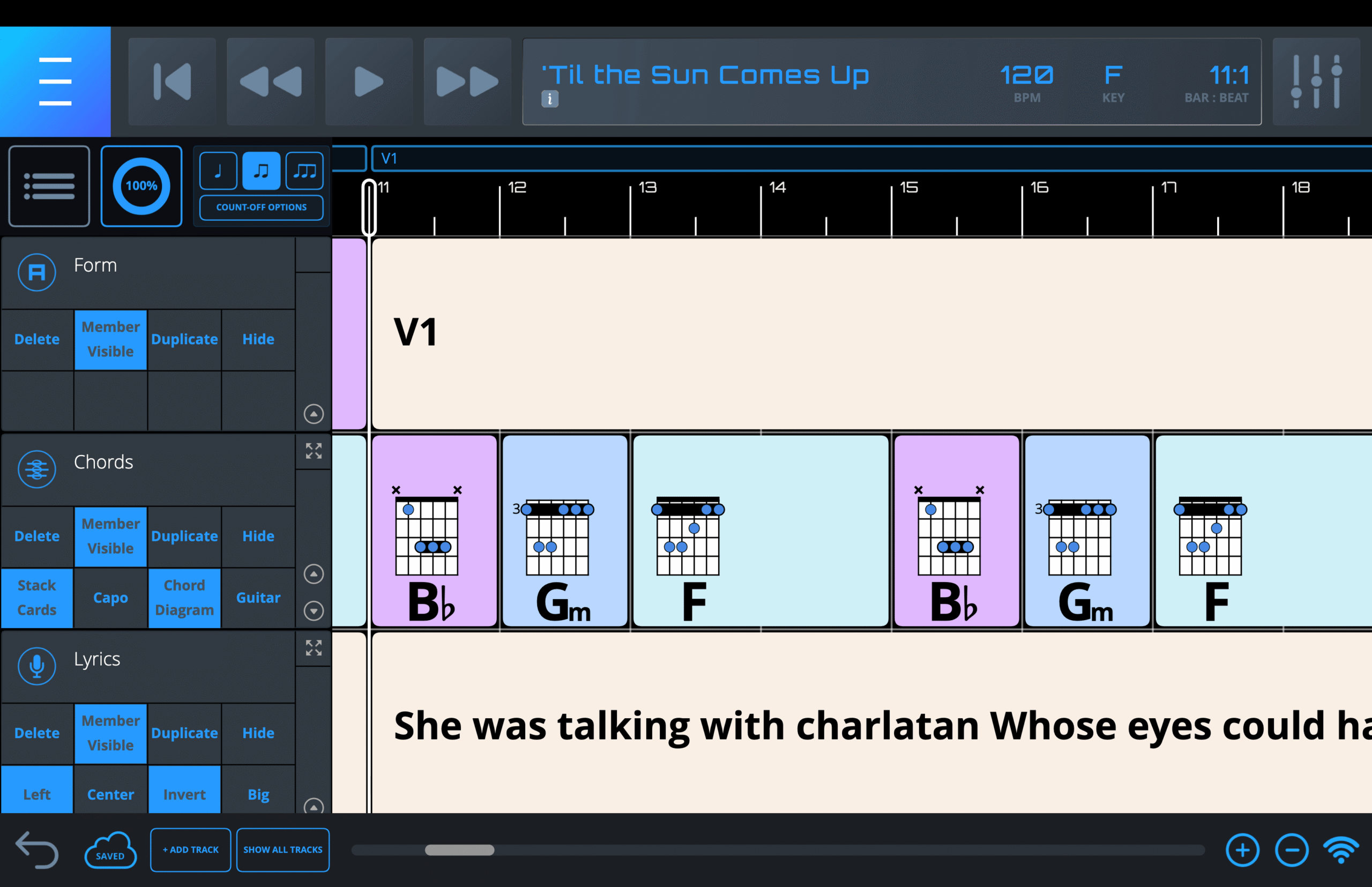Click the fast-forward button
The height and width of the screenshot is (887, 1372).
[468, 81]
